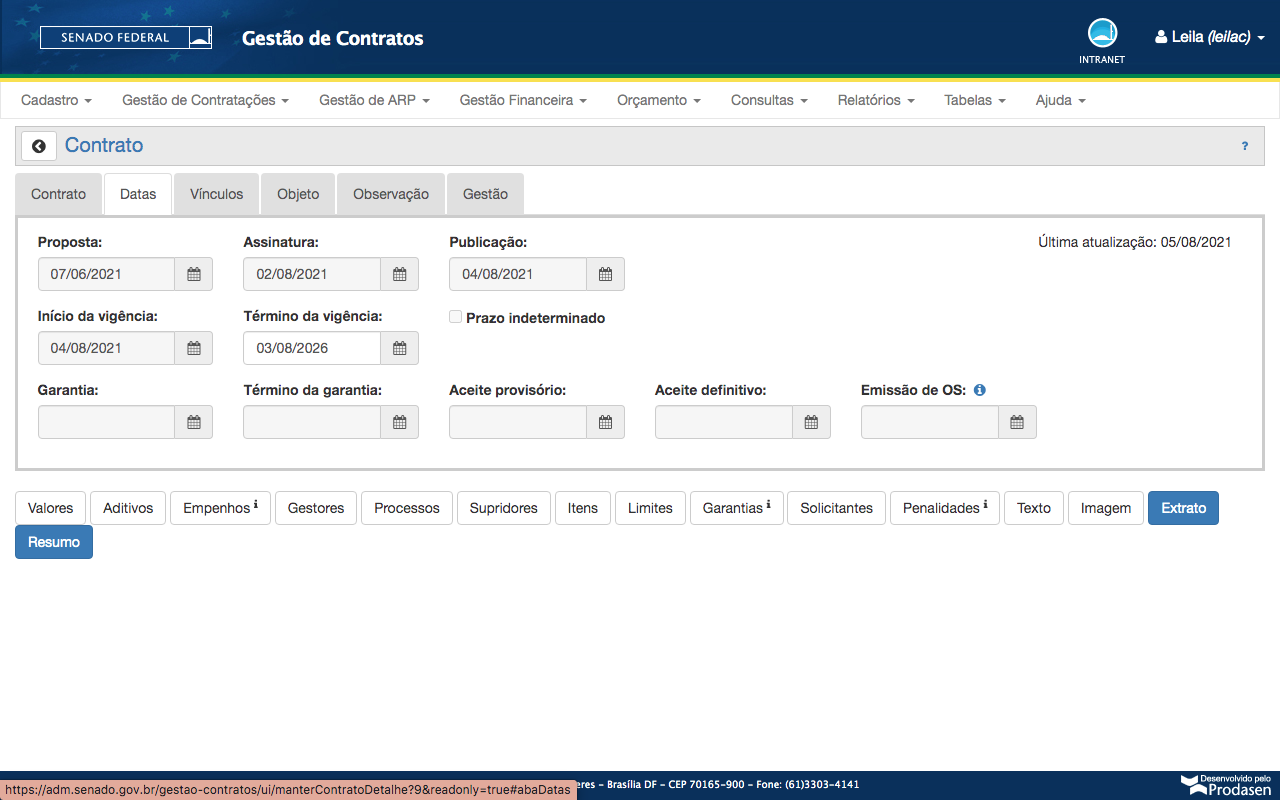The width and height of the screenshot is (1280, 800).
Task: Open the Intranet icon in header
Action: click(x=1102, y=35)
